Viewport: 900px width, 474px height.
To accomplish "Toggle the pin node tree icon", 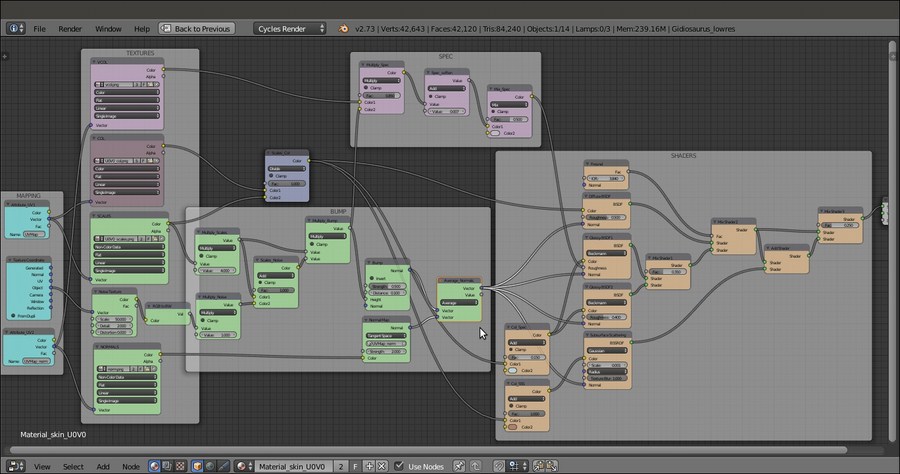I will pos(459,466).
